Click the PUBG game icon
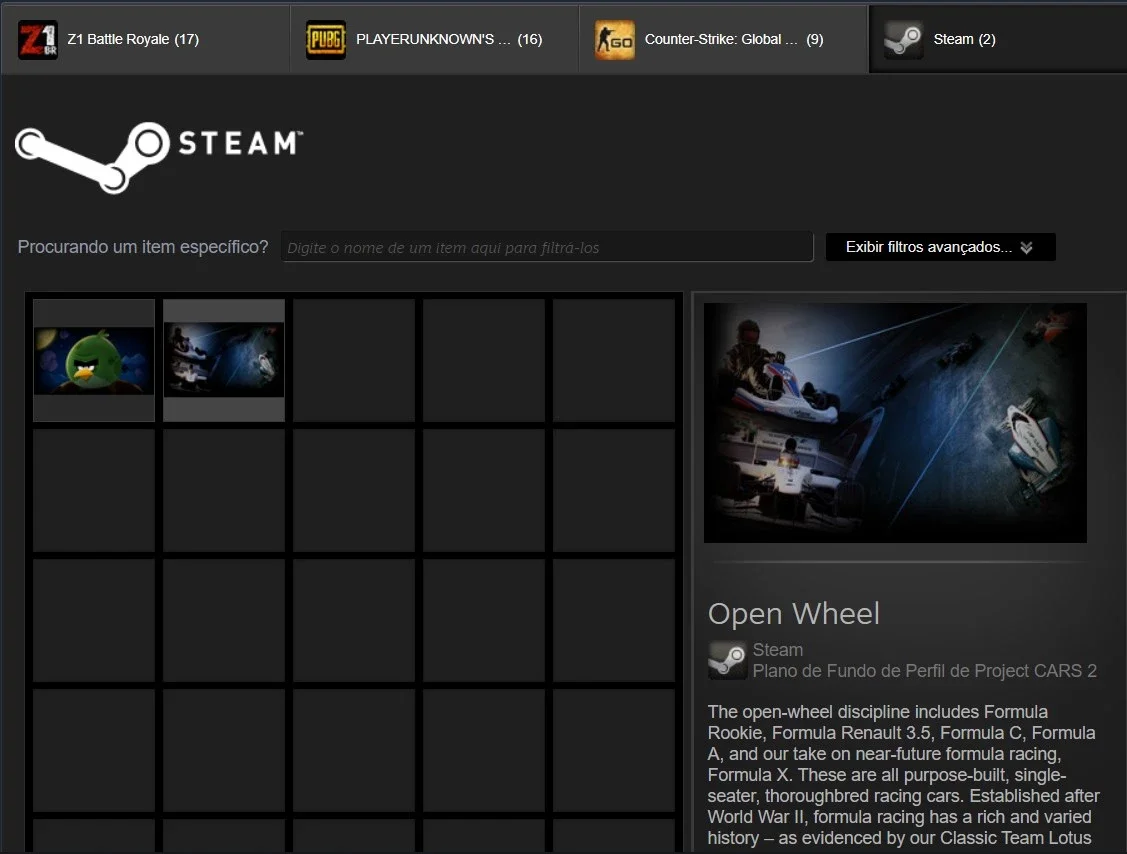 click(x=326, y=40)
